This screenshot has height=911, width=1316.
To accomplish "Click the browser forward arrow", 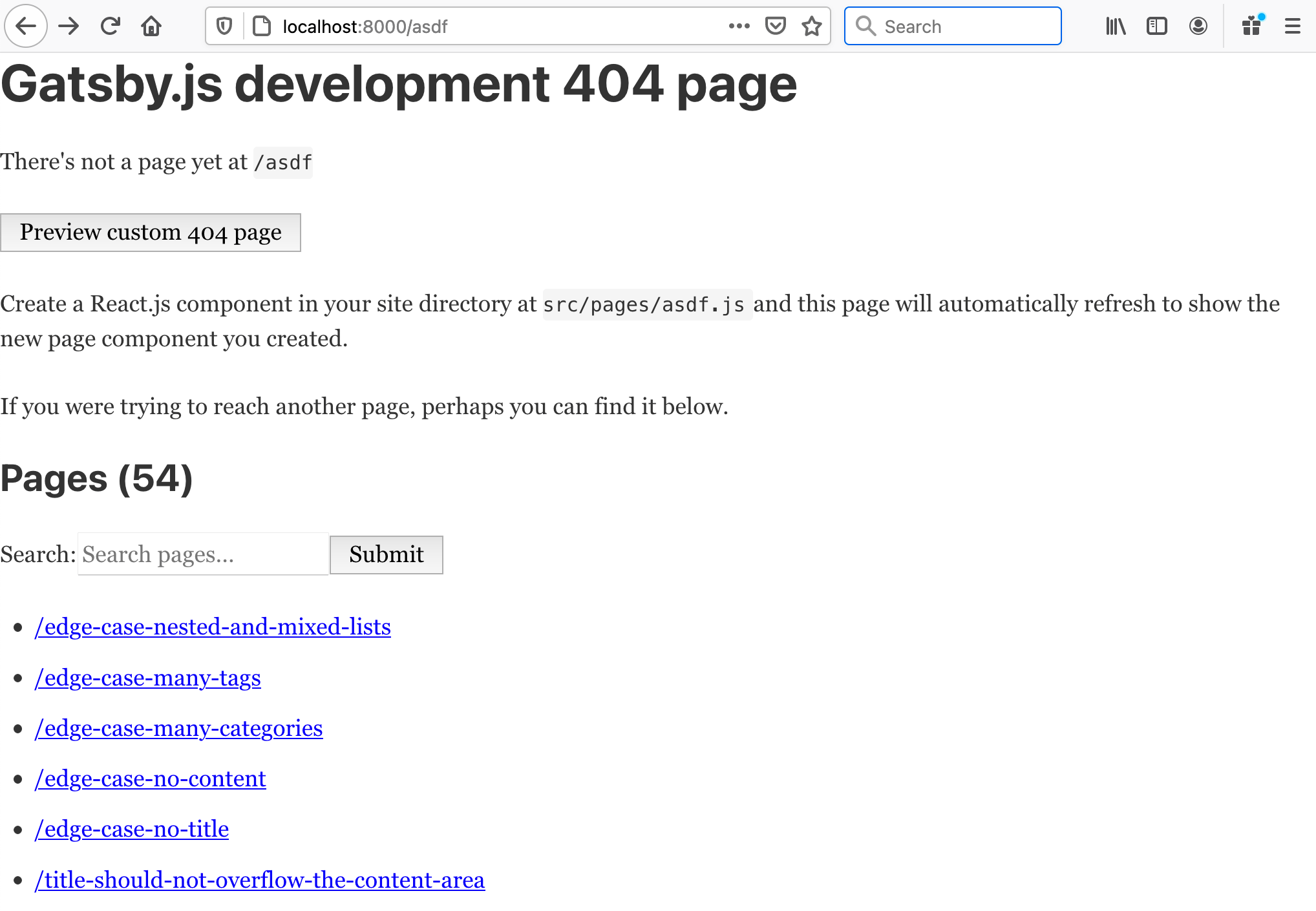I will [69, 26].
